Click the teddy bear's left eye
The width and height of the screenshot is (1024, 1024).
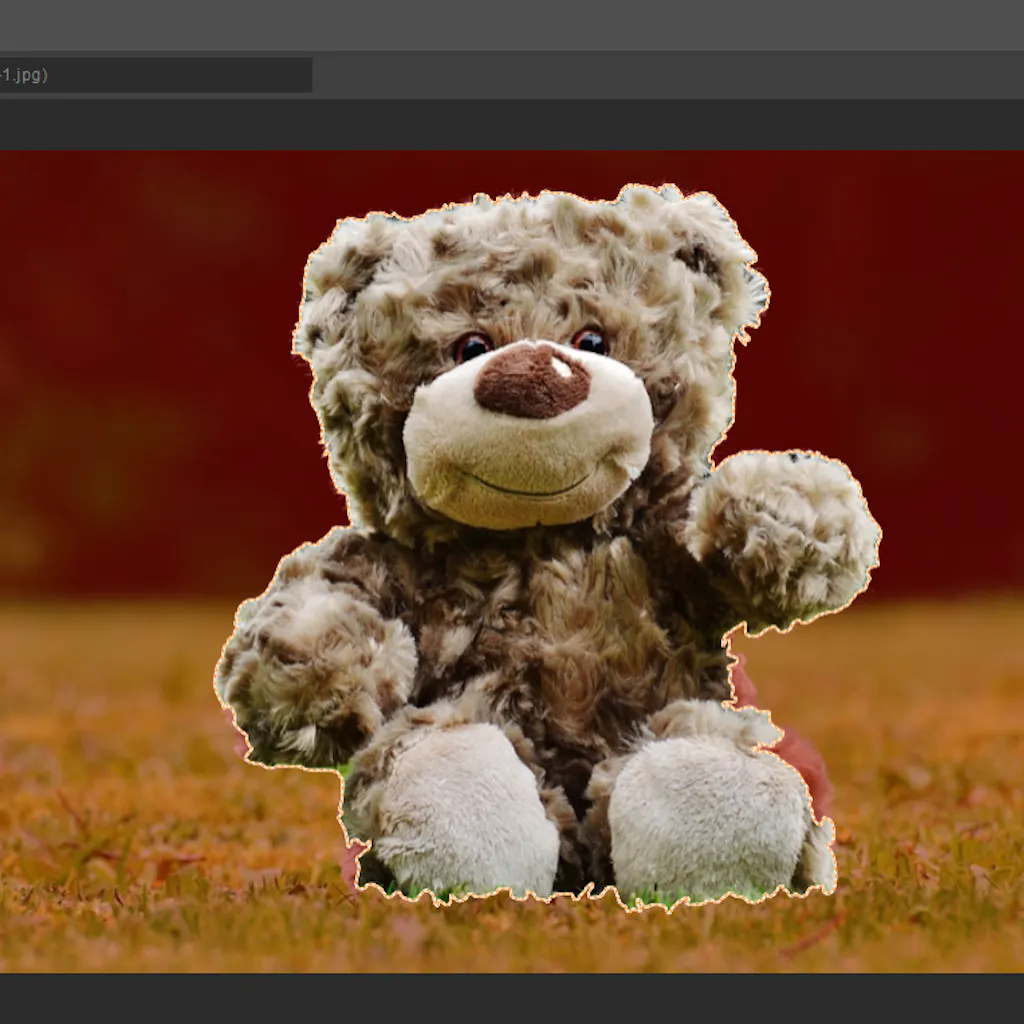tap(471, 347)
